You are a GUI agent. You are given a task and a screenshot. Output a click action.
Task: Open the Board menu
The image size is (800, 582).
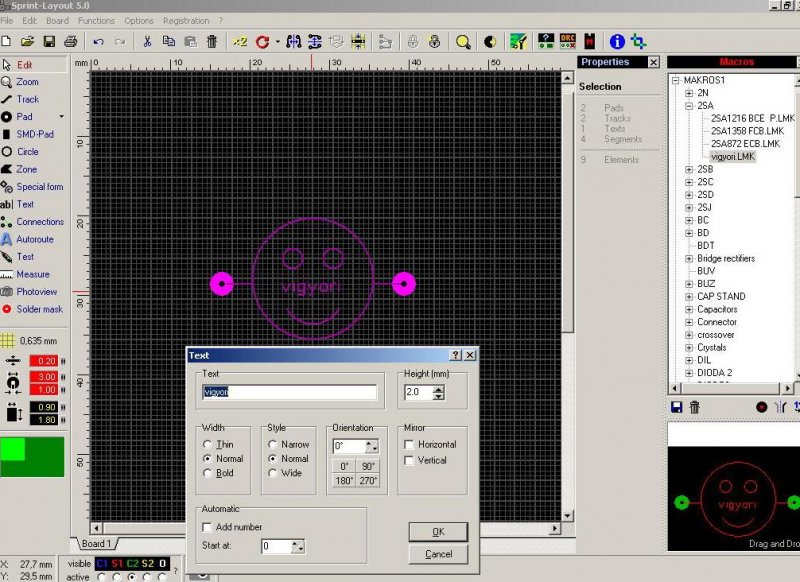pyautogui.click(x=57, y=21)
